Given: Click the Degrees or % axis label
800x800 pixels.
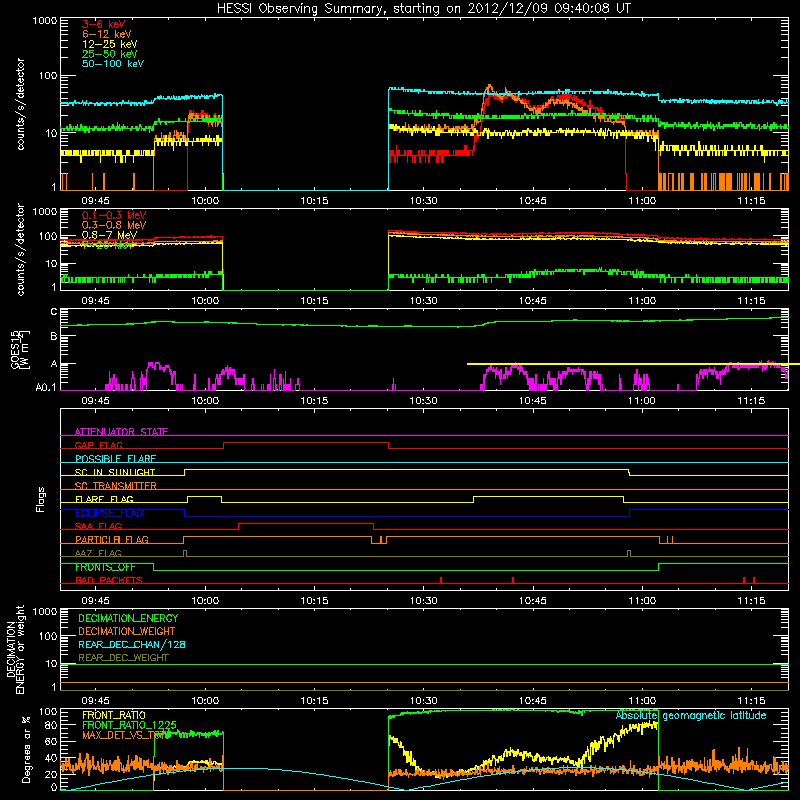Looking at the screenshot, I should pyautogui.click(x=26, y=749).
